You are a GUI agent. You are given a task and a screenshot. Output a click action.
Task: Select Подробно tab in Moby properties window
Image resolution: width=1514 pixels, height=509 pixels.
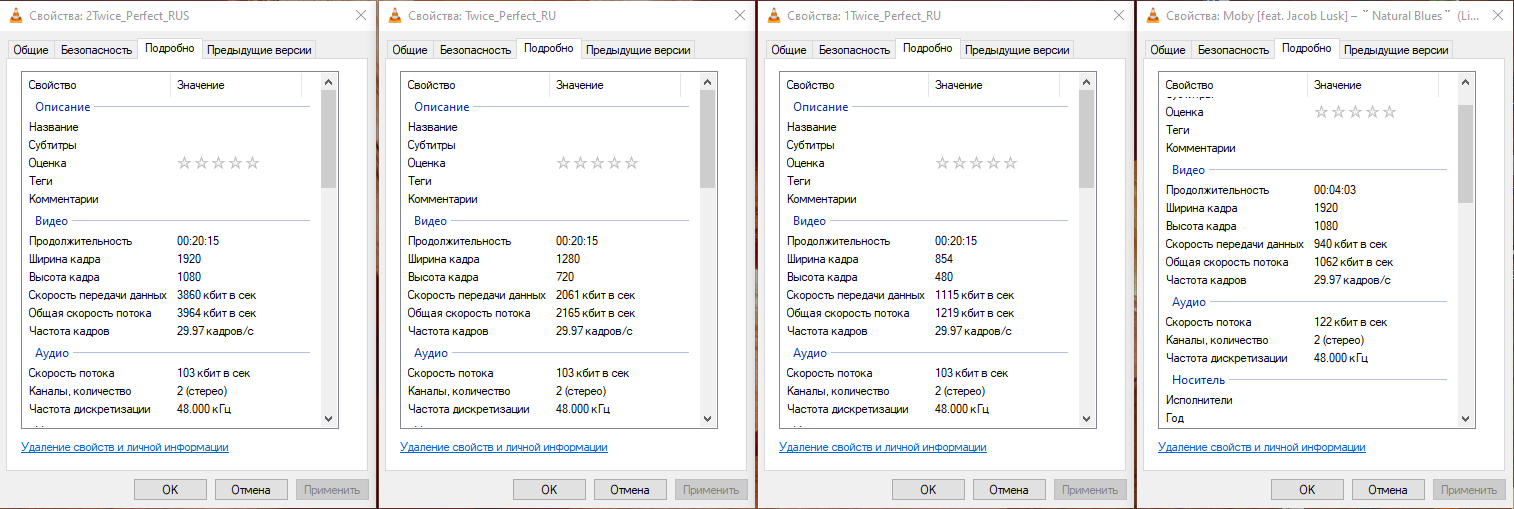tap(1306, 48)
